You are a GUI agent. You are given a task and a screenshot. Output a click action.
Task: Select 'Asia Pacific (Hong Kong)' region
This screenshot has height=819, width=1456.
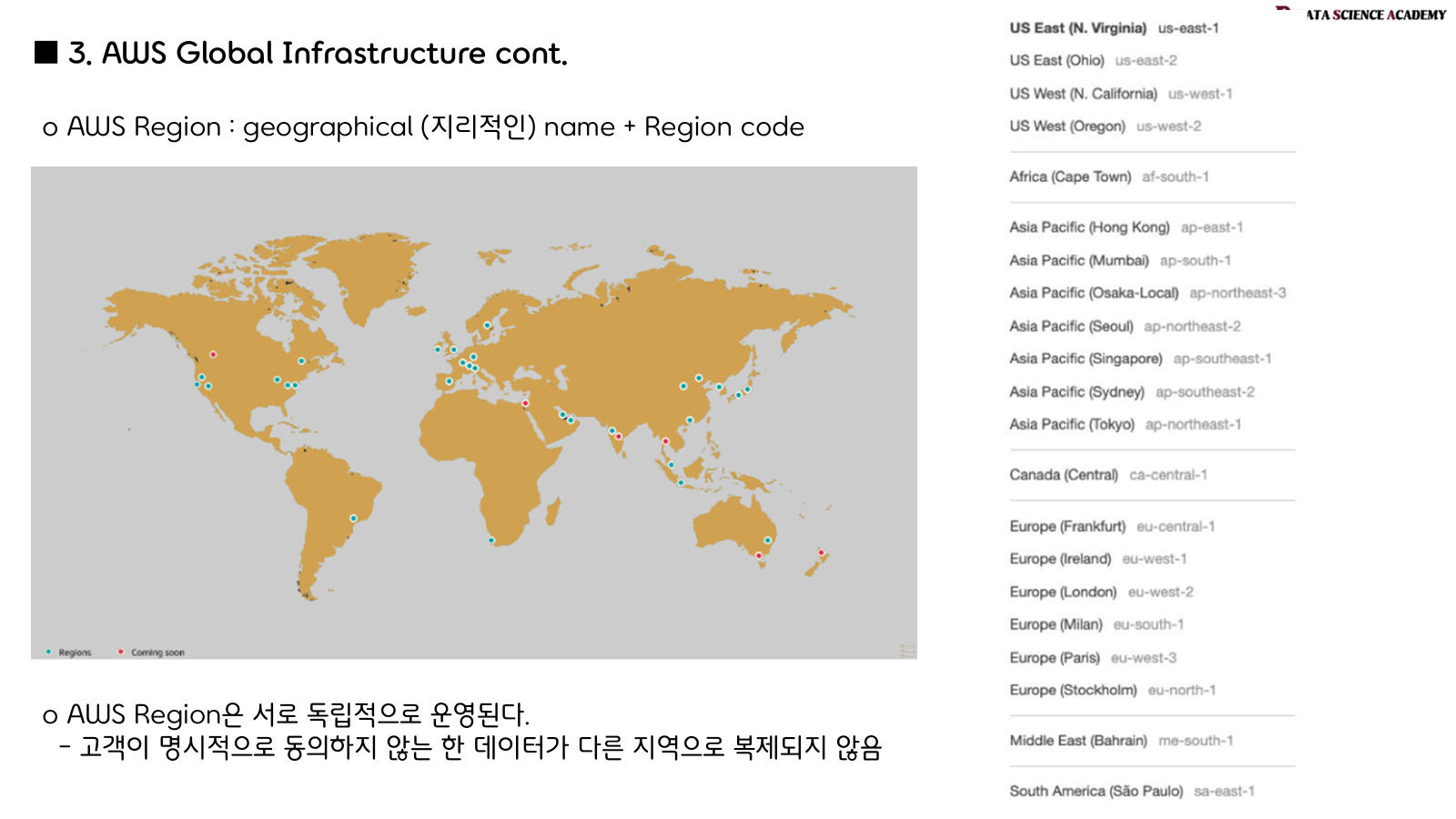tap(1089, 227)
